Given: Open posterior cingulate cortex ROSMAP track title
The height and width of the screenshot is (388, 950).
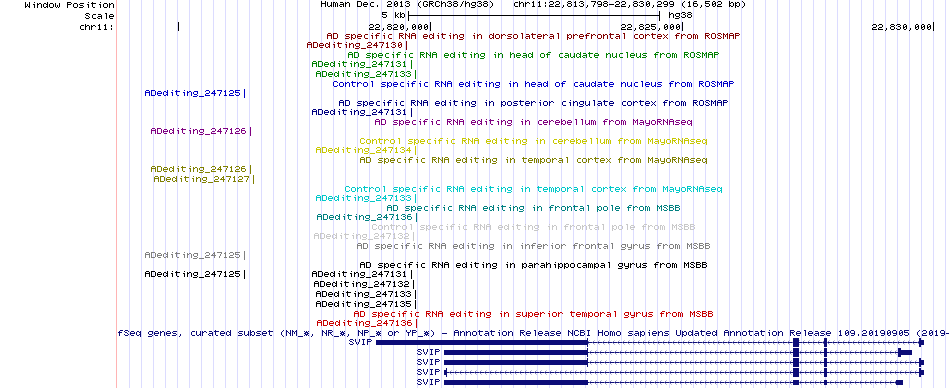Looking at the screenshot, I should click(x=533, y=104).
